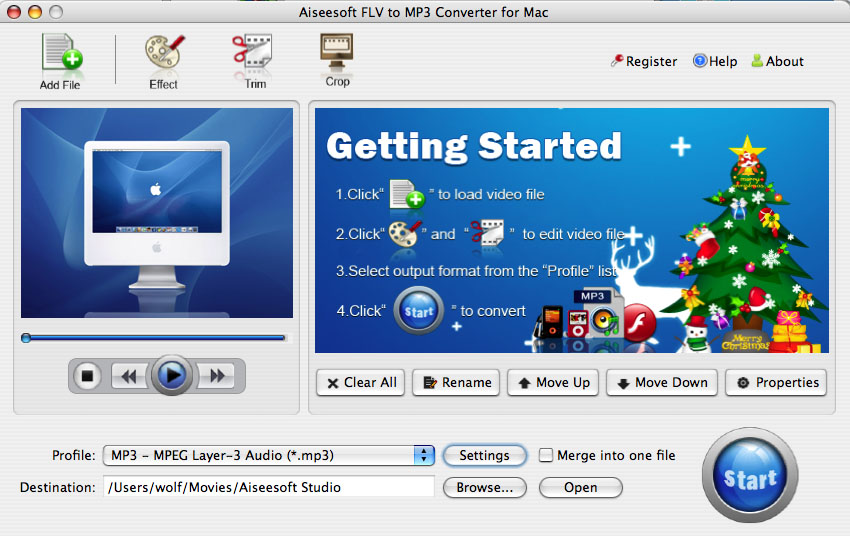The height and width of the screenshot is (536, 850).
Task: Click the rewind playback button
Action: point(128,376)
